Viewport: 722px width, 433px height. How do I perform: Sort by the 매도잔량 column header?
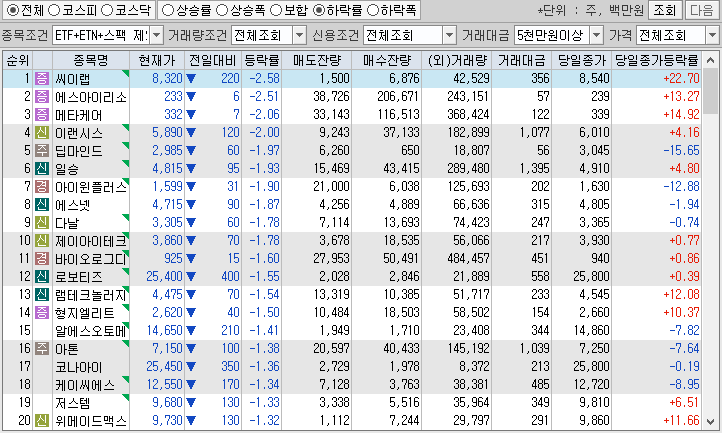click(317, 60)
